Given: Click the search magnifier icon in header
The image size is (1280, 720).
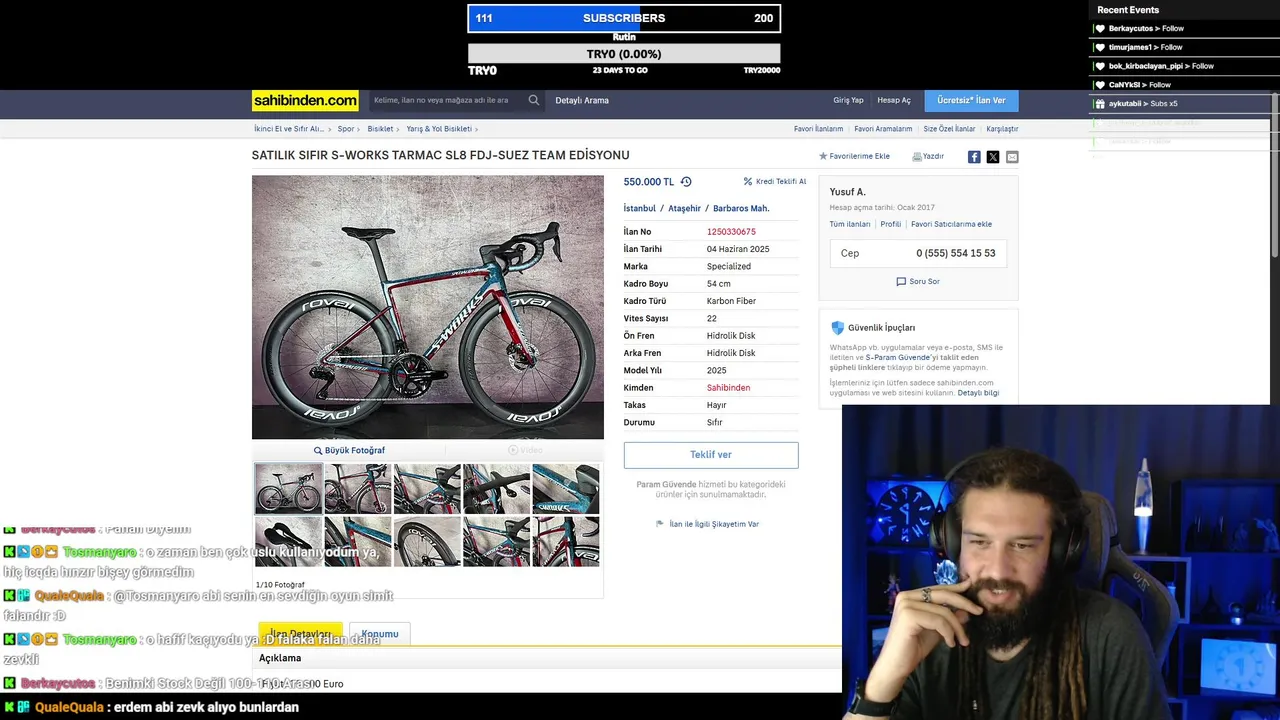Looking at the screenshot, I should 534,100.
